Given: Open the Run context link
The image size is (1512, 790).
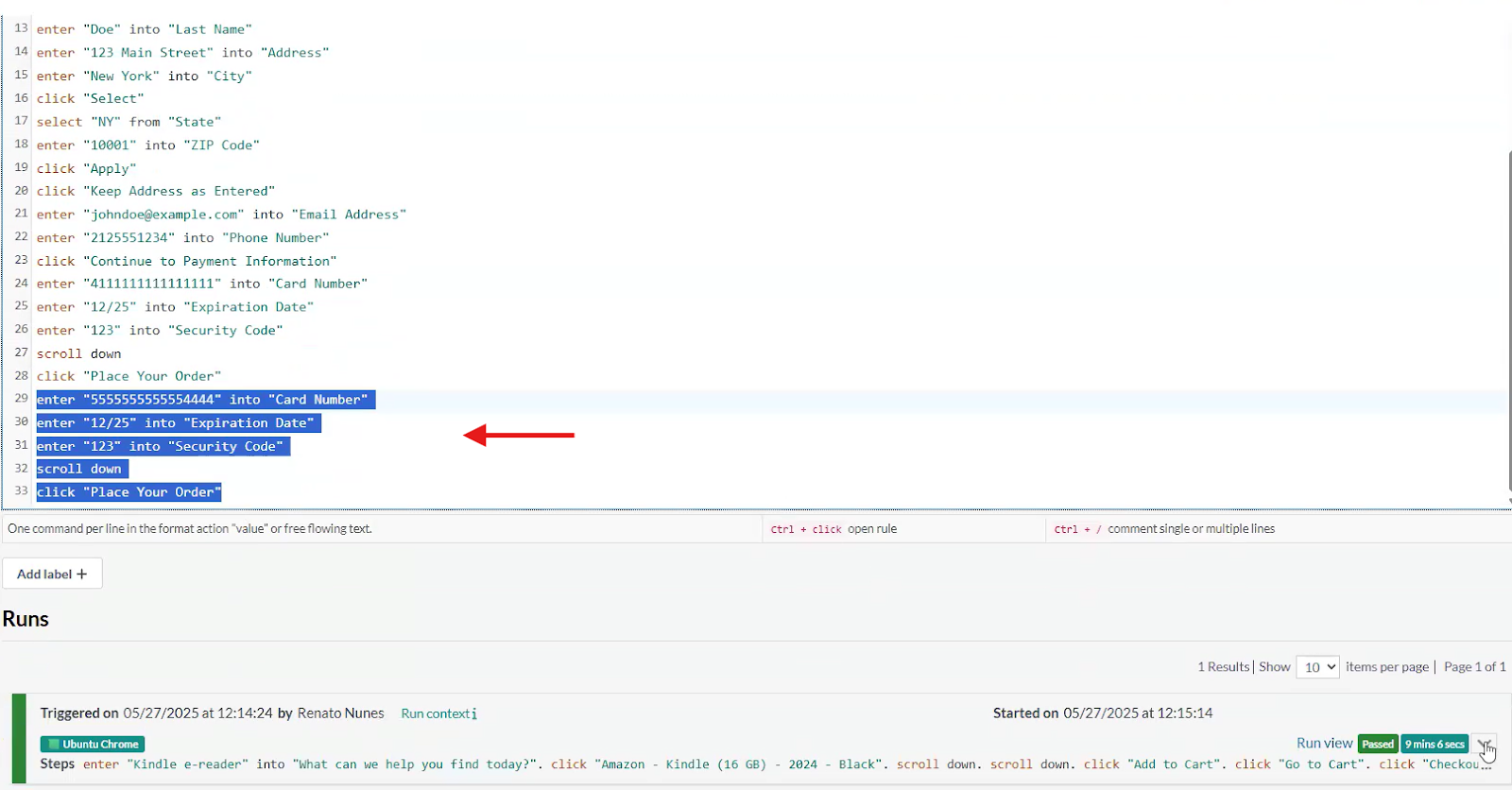Looking at the screenshot, I should pyautogui.click(x=438, y=713).
